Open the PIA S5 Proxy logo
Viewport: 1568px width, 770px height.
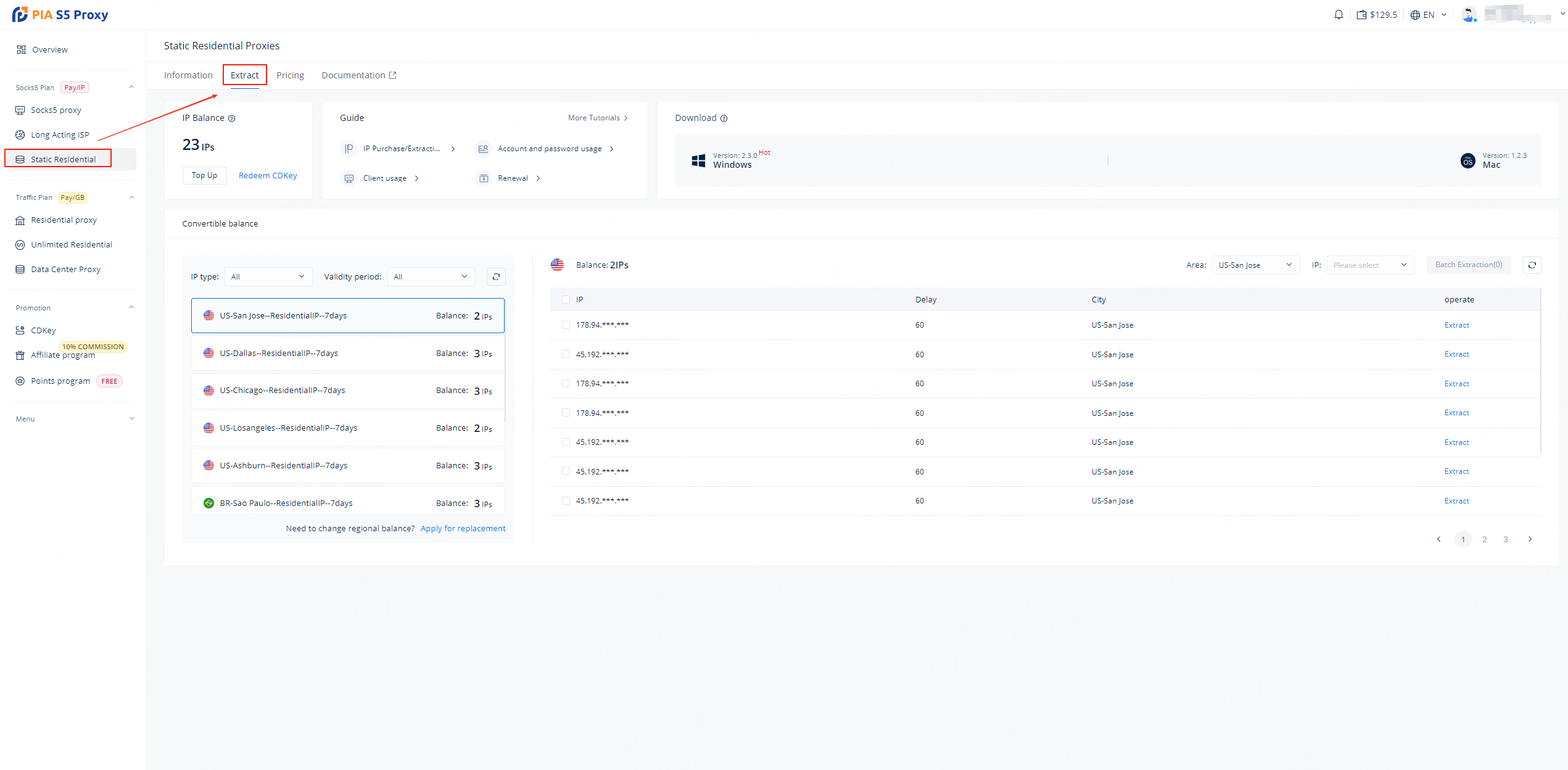60,14
